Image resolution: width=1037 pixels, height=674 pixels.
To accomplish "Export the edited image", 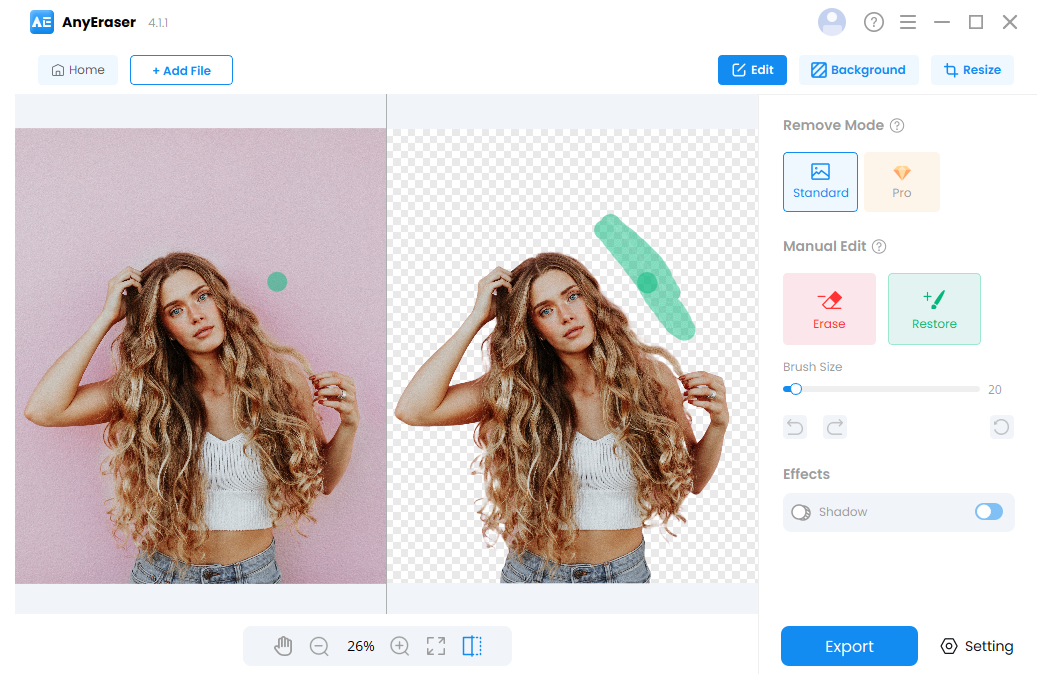I will pyautogui.click(x=849, y=646).
